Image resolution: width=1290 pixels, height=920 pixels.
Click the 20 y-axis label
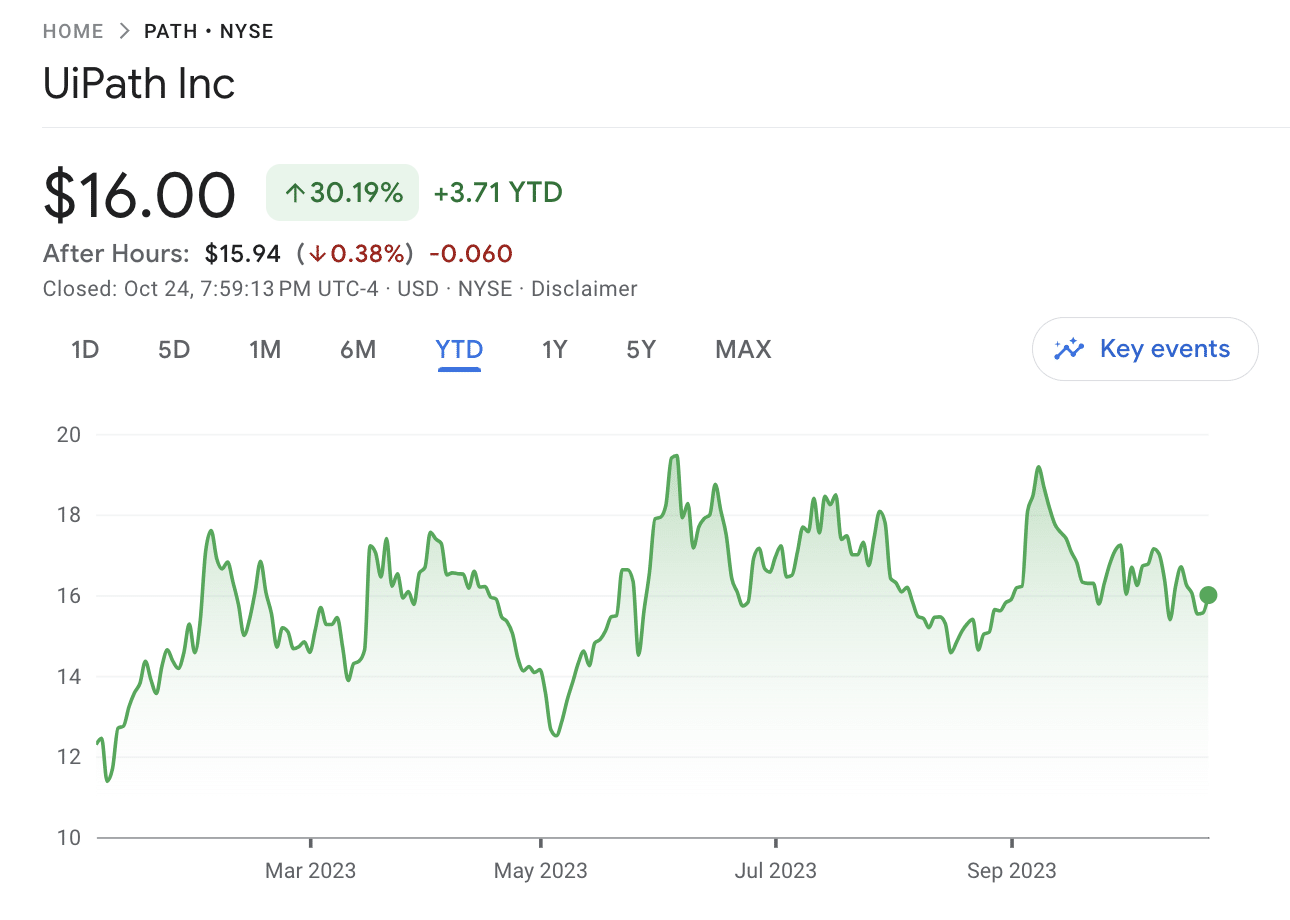click(x=69, y=435)
